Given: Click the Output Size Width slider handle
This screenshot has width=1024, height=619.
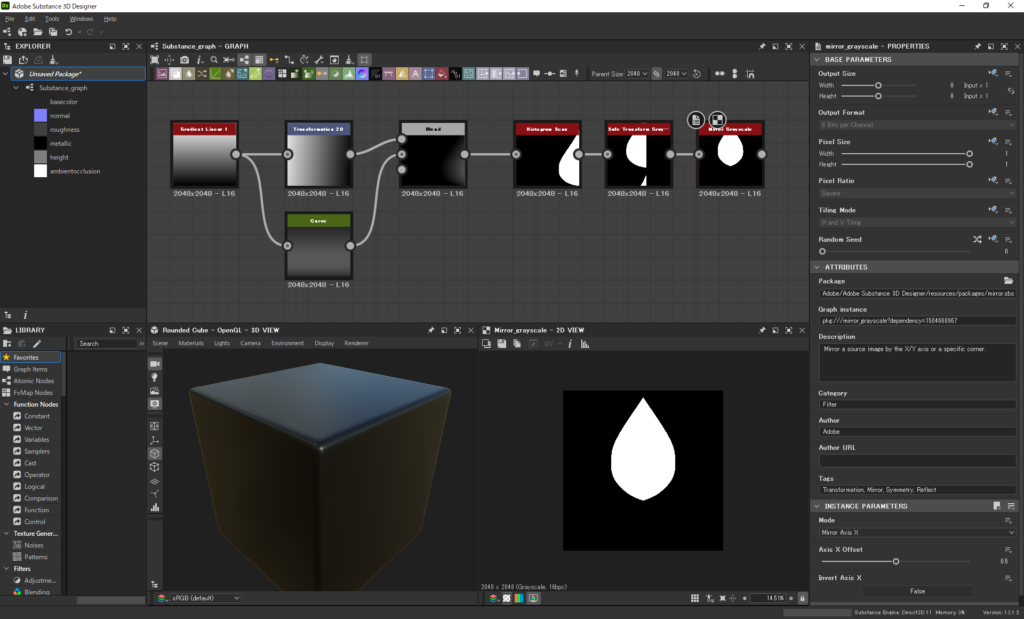Looking at the screenshot, I should (878, 86).
